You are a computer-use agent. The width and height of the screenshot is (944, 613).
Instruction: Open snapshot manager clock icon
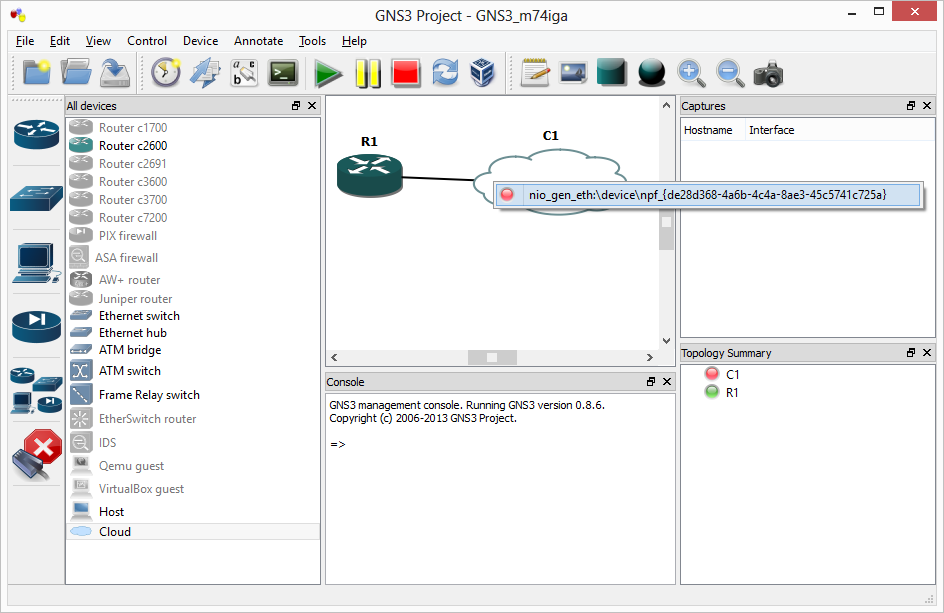click(x=166, y=73)
